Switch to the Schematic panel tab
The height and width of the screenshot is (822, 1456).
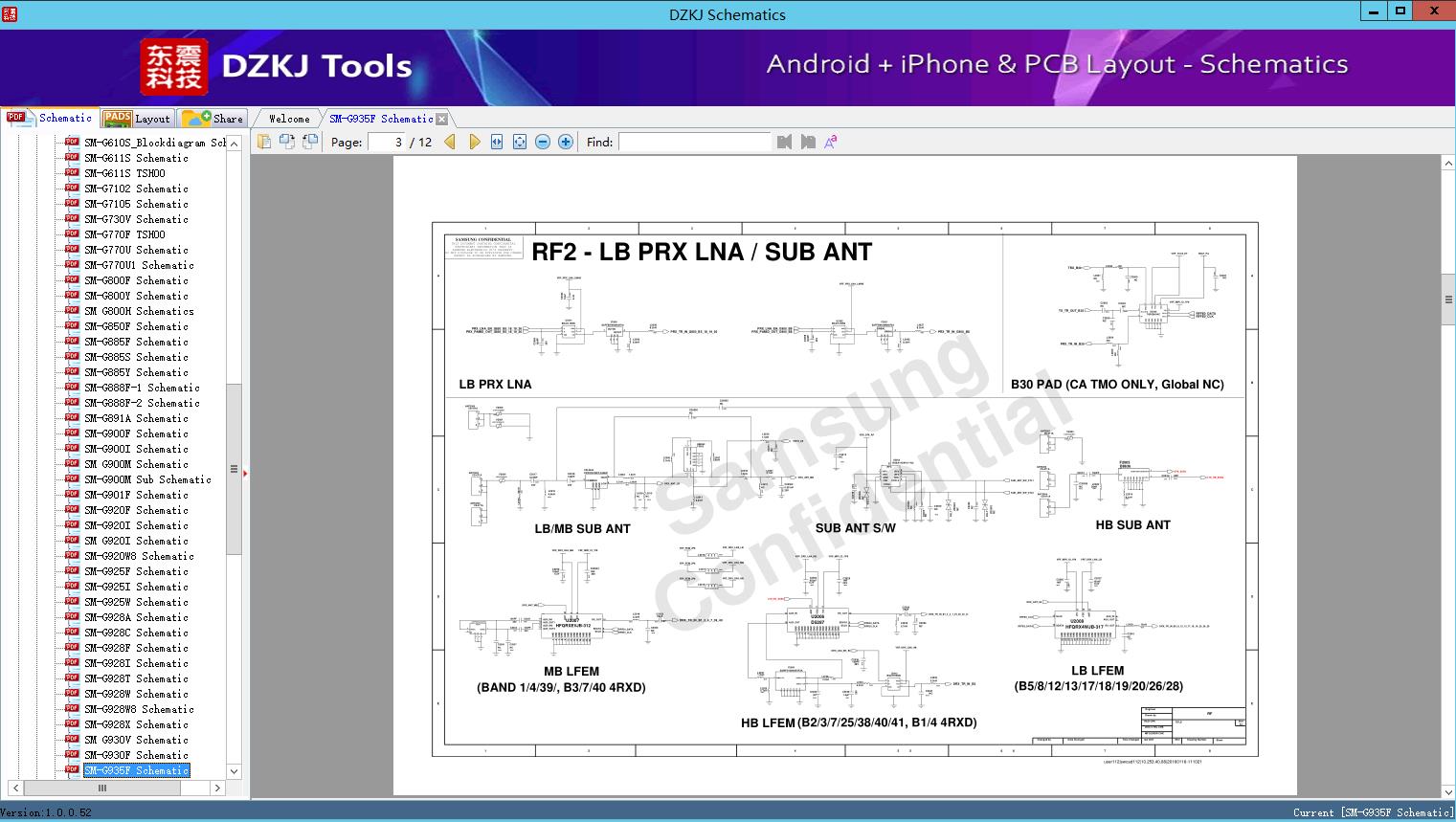(x=50, y=118)
